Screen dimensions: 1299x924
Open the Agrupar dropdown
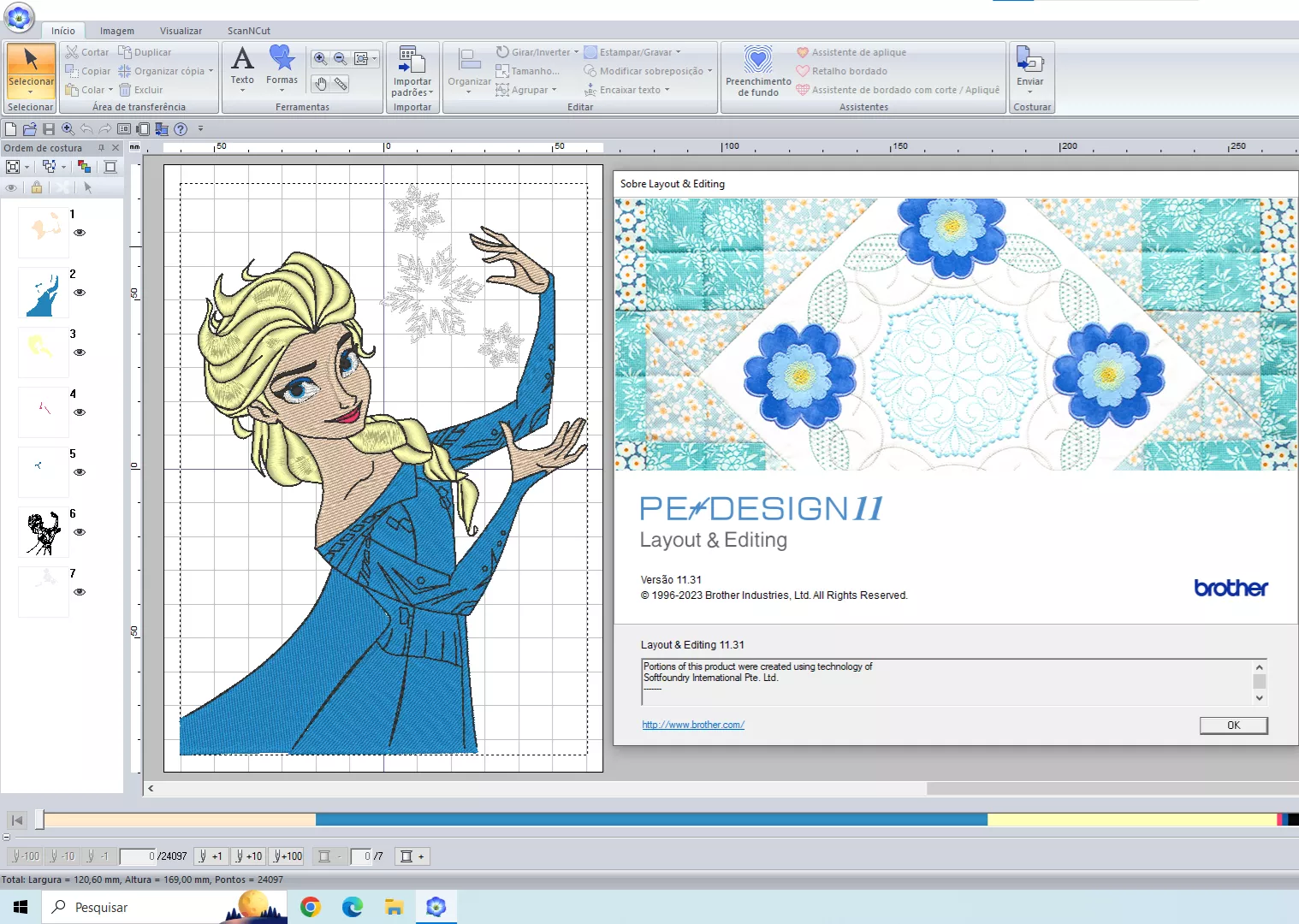click(x=554, y=90)
